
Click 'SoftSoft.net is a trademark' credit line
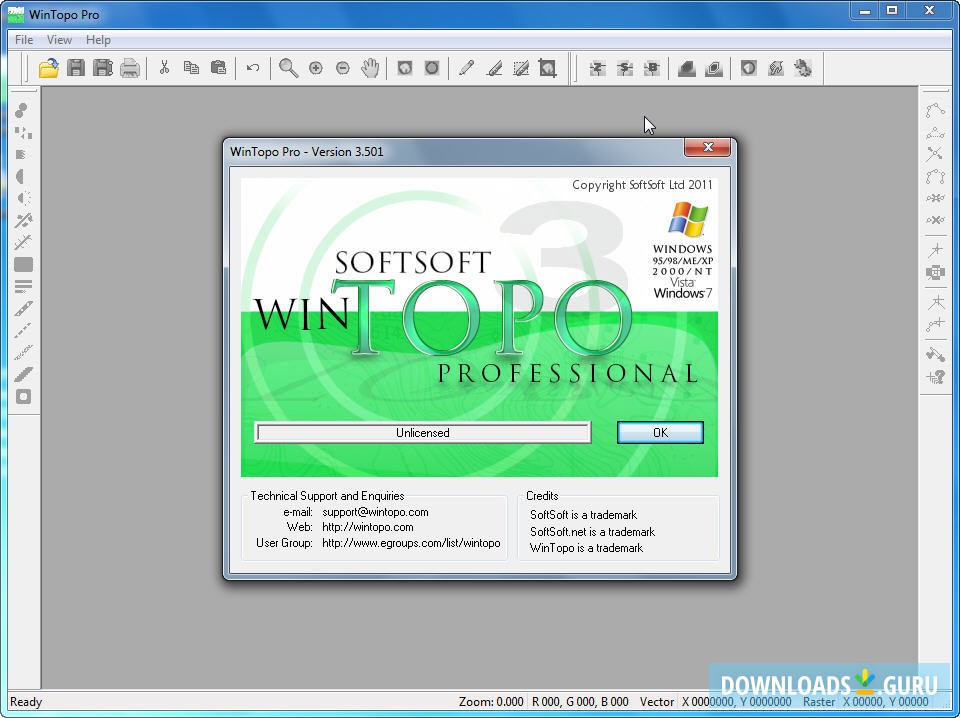[592, 532]
